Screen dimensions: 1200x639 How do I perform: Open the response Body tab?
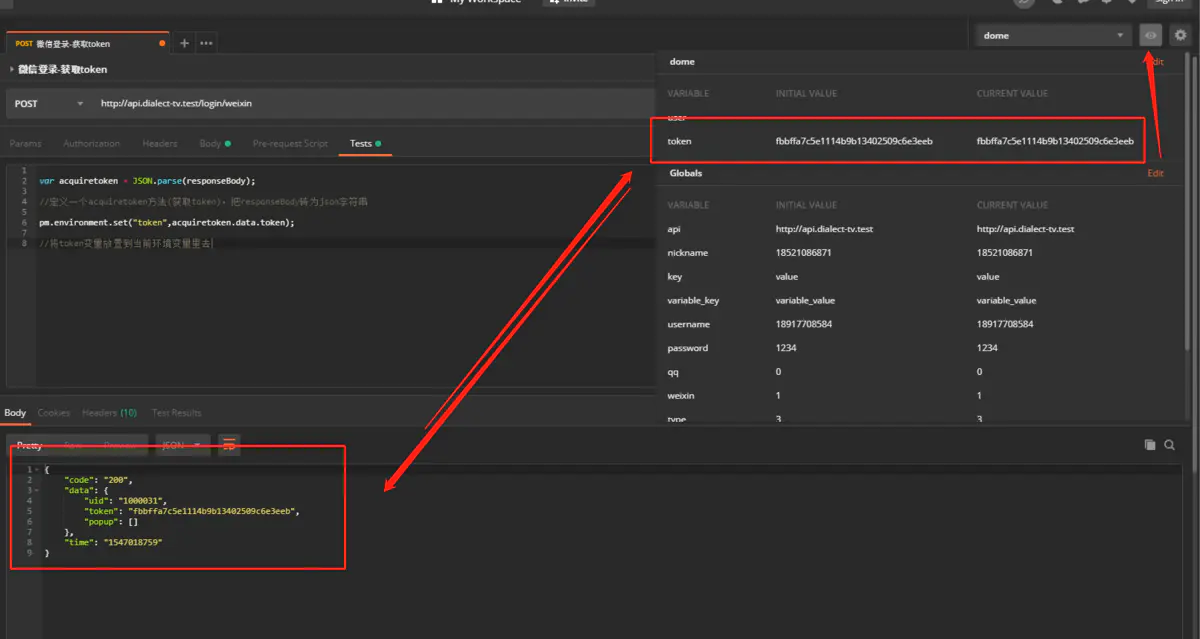(x=15, y=413)
